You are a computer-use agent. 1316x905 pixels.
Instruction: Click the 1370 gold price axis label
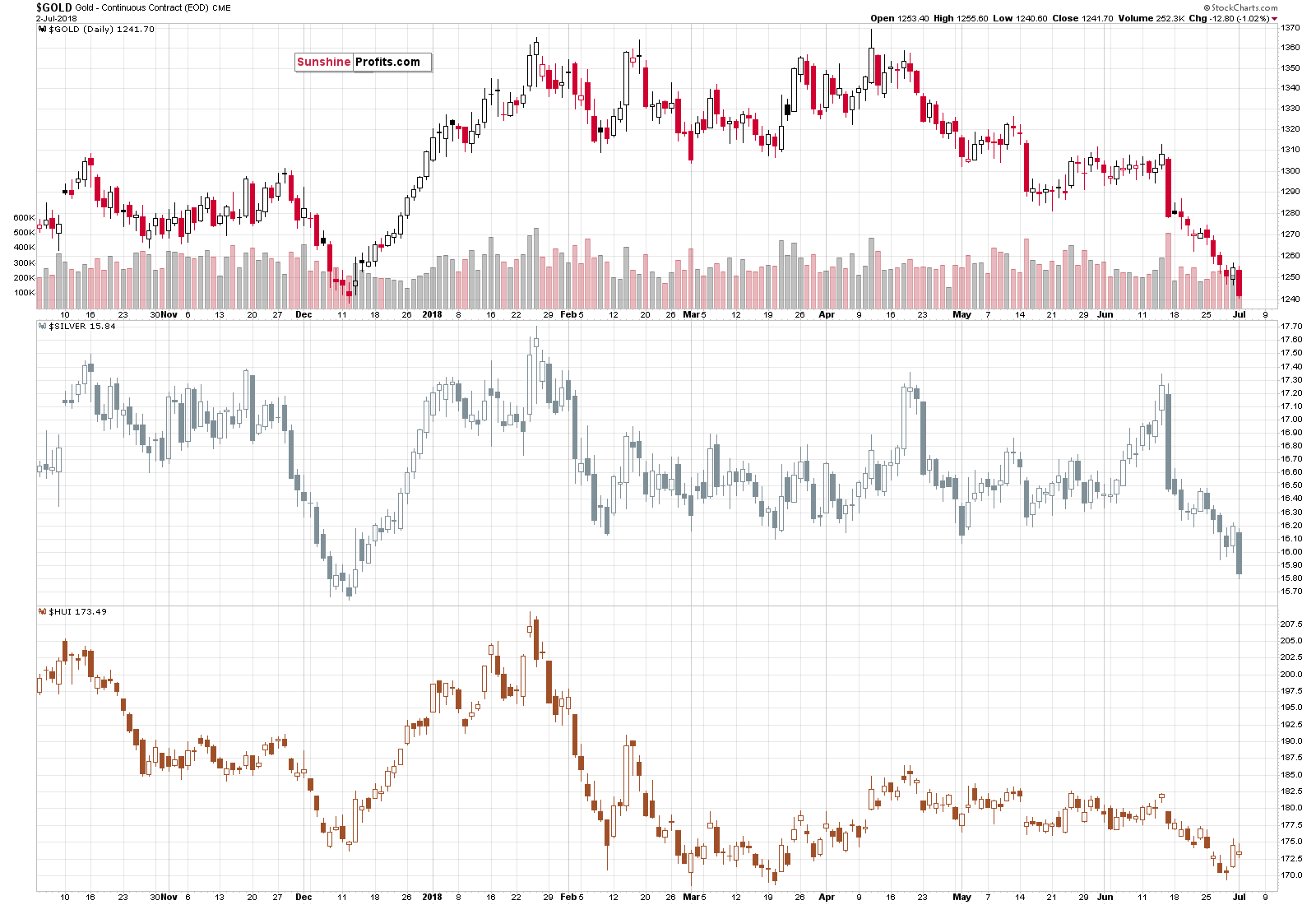point(1291,27)
